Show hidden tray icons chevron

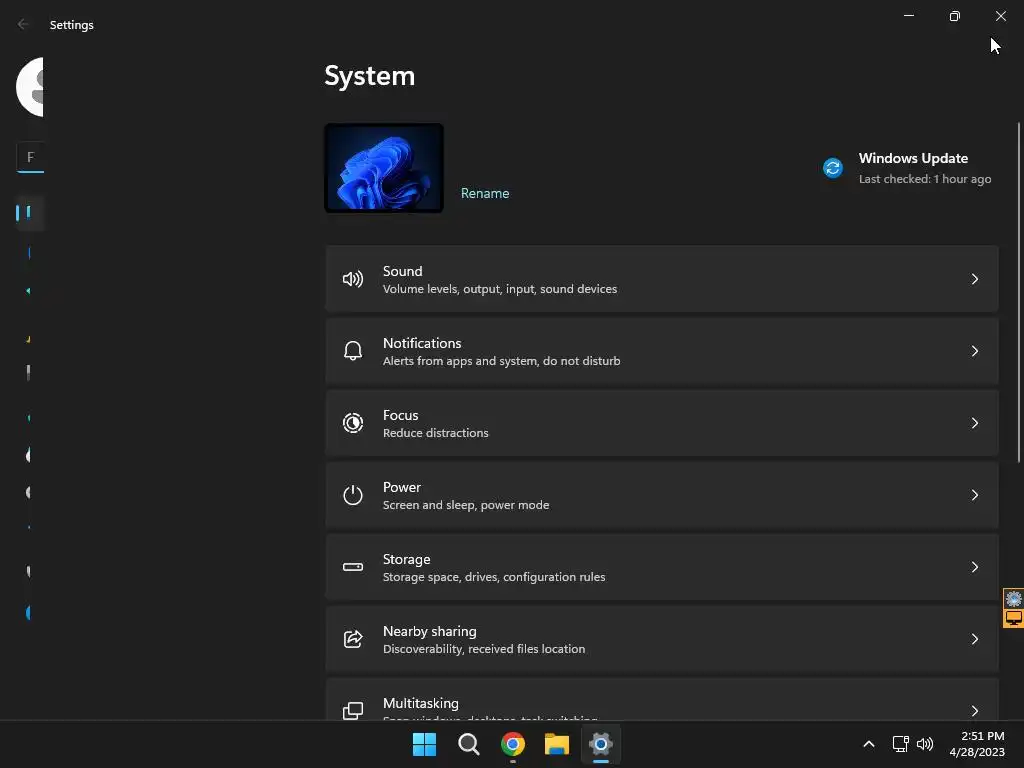[x=869, y=744]
